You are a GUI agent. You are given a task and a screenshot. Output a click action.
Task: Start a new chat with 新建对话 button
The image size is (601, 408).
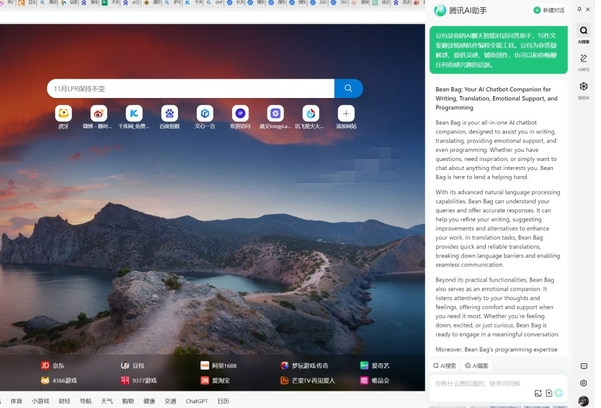pos(549,10)
